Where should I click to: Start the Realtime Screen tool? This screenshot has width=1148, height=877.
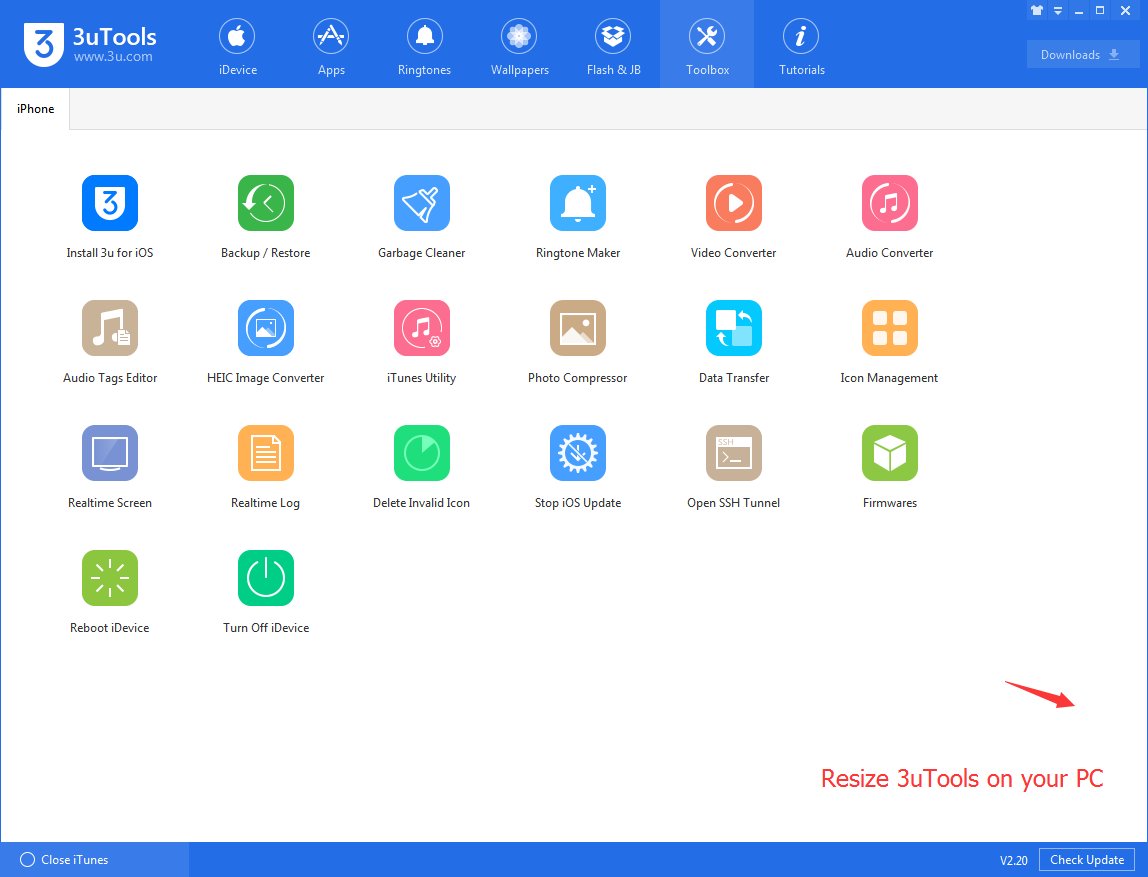pos(110,453)
